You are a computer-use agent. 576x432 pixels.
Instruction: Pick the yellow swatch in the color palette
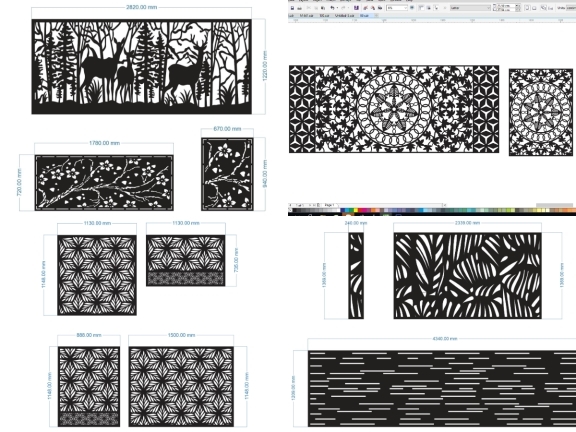[356, 210]
